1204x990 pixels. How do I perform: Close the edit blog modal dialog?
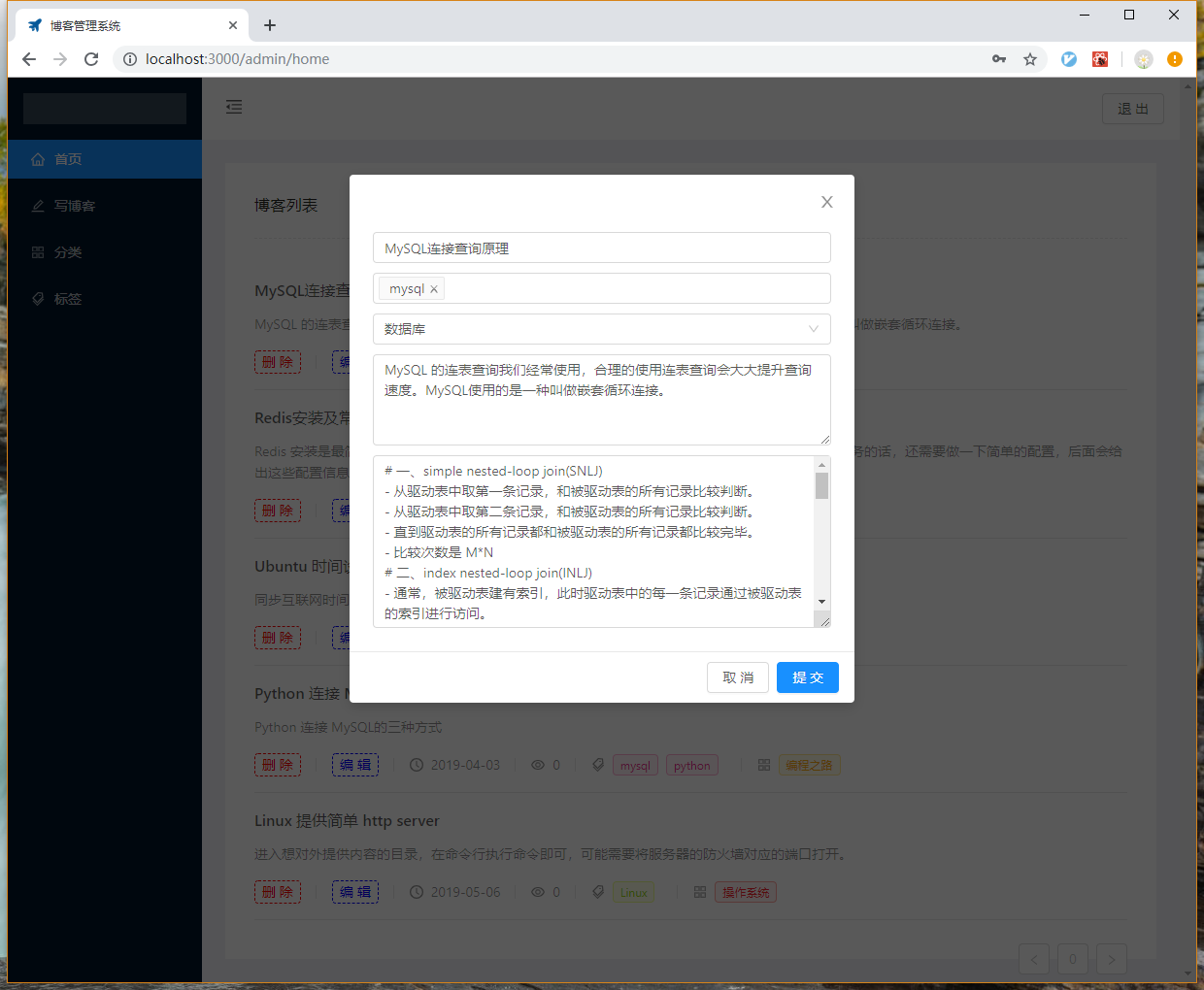827,202
